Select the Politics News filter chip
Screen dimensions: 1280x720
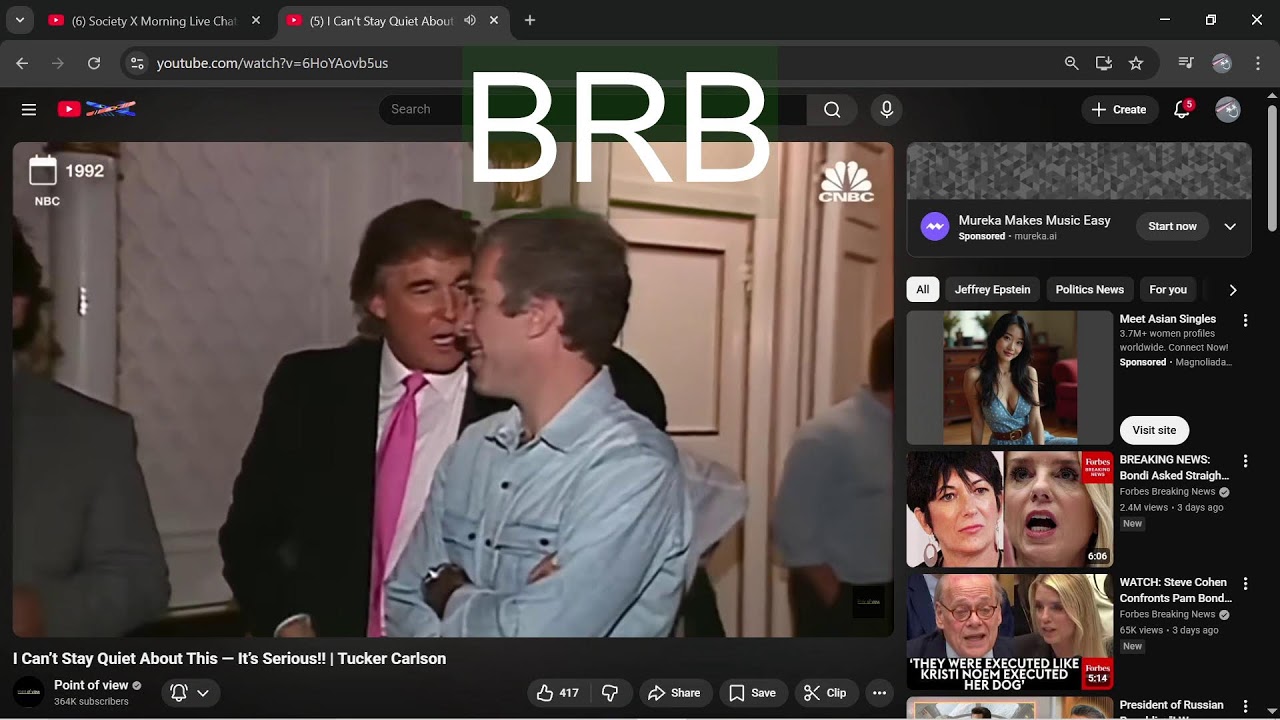coord(1089,290)
